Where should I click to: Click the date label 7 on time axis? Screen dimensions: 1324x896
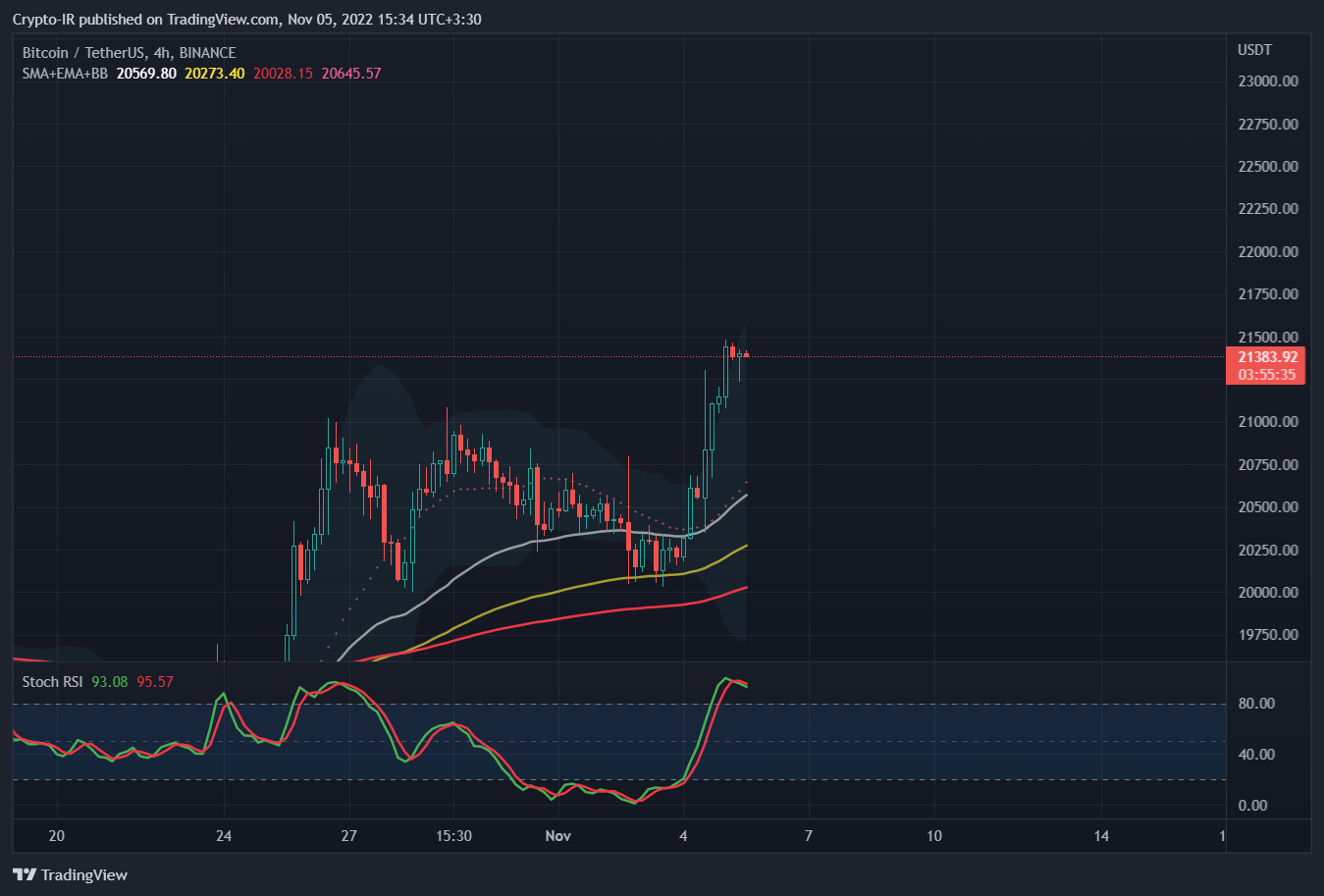tap(809, 836)
